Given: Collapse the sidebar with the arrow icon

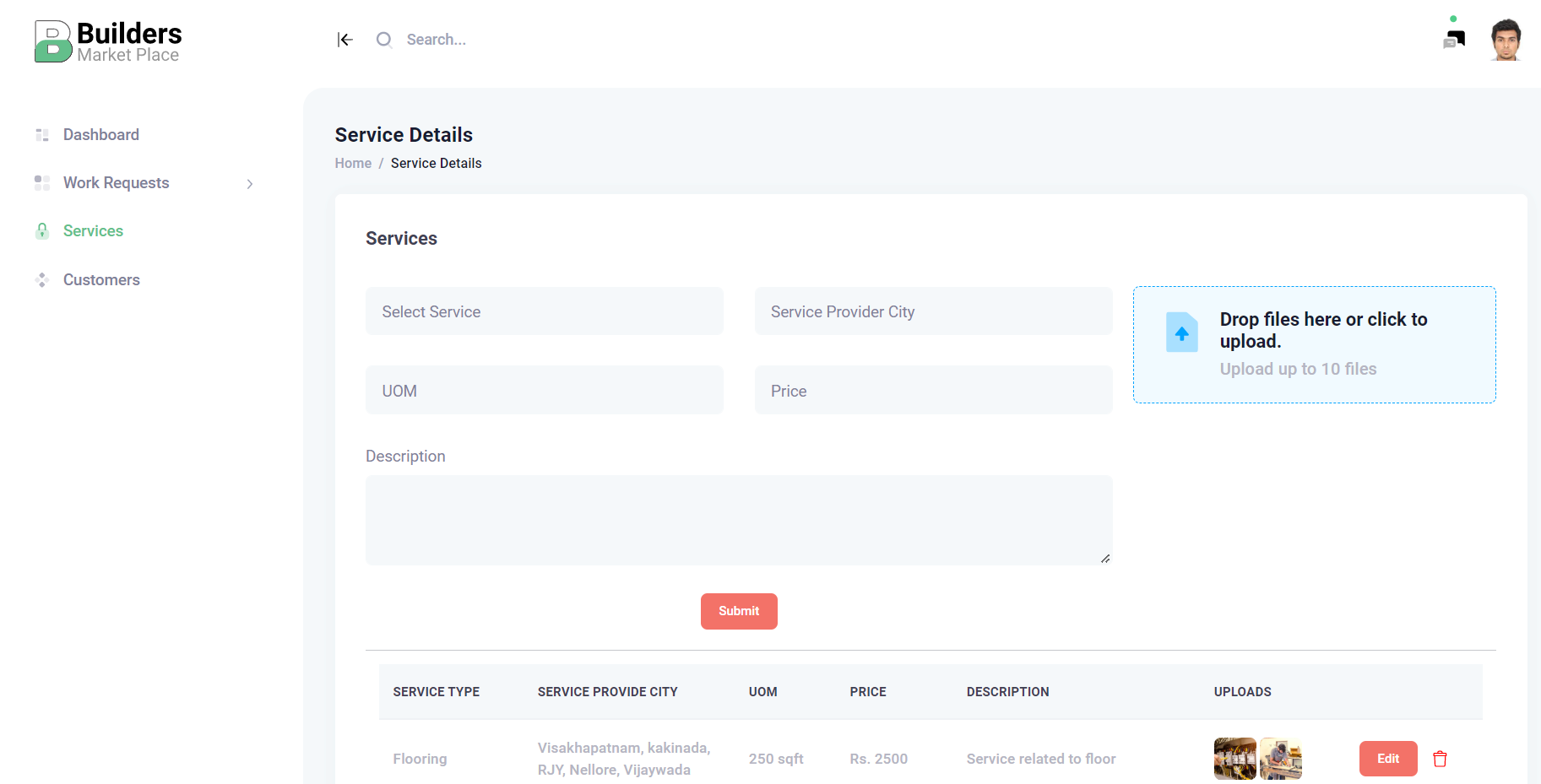Looking at the screenshot, I should [345, 40].
